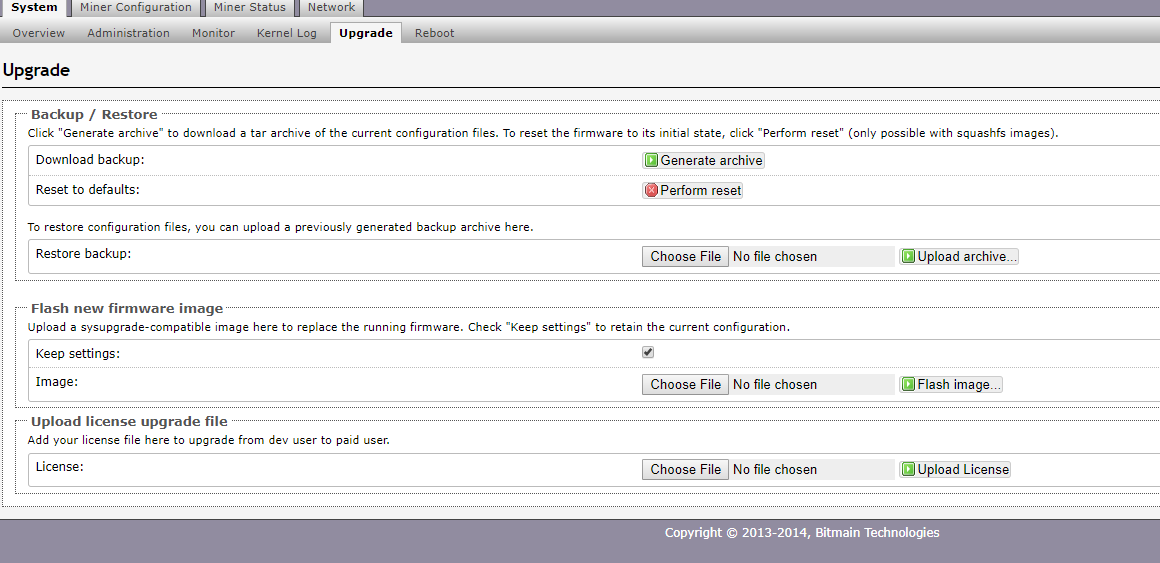Click the Restore backup label
The height and width of the screenshot is (563, 1160).
(x=83, y=254)
